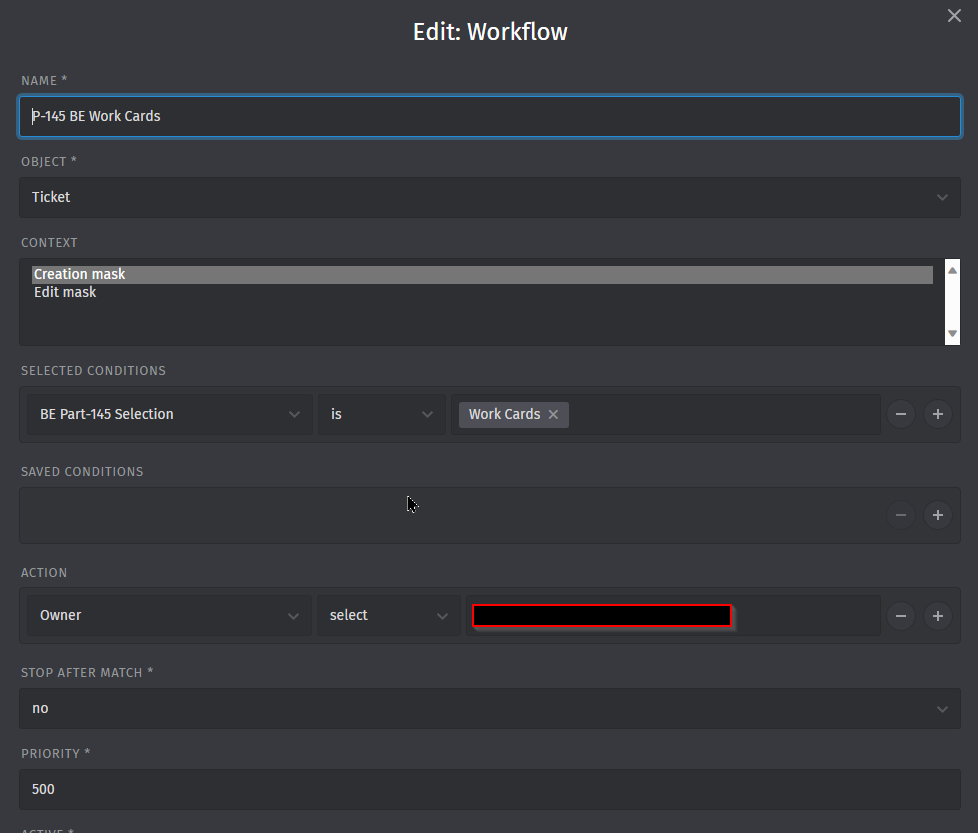Click Context list scroll down arrow
Screen dimensions: 978x833
click(952, 334)
